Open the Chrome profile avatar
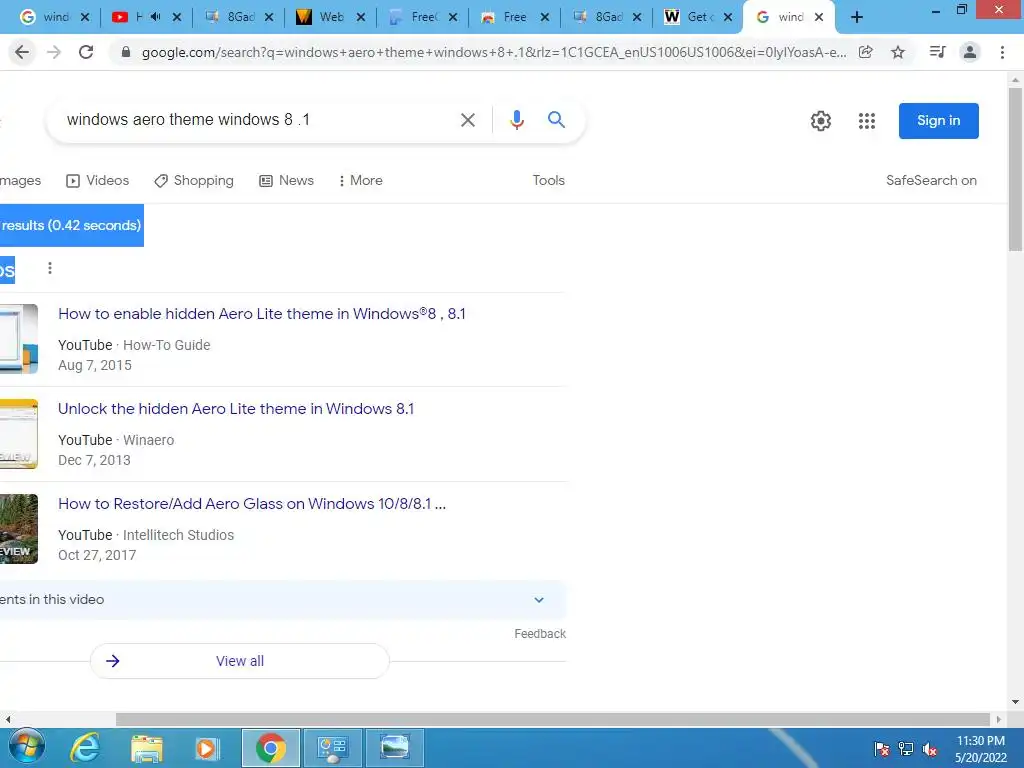Image resolution: width=1024 pixels, height=768 pixels. click(970, 52)
